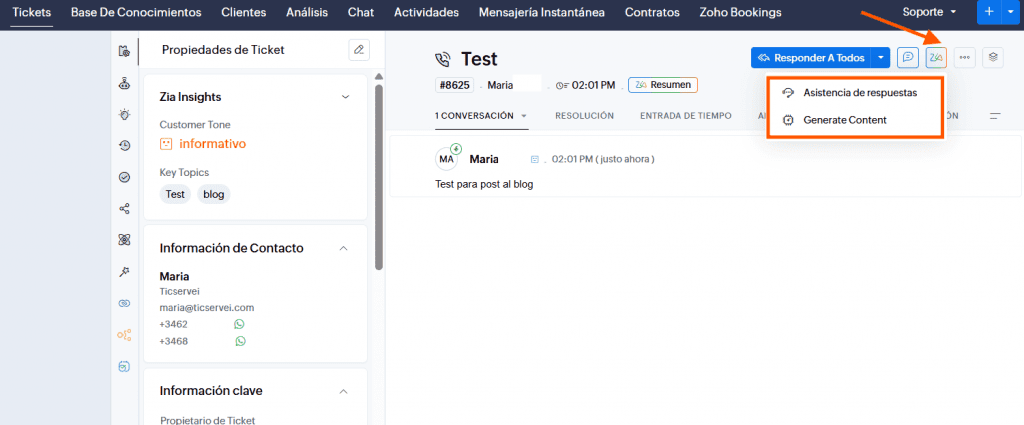Open the Responder A Todos dropdown arrow
This screenshot has height=425, width=1024.
pos(880,58)
